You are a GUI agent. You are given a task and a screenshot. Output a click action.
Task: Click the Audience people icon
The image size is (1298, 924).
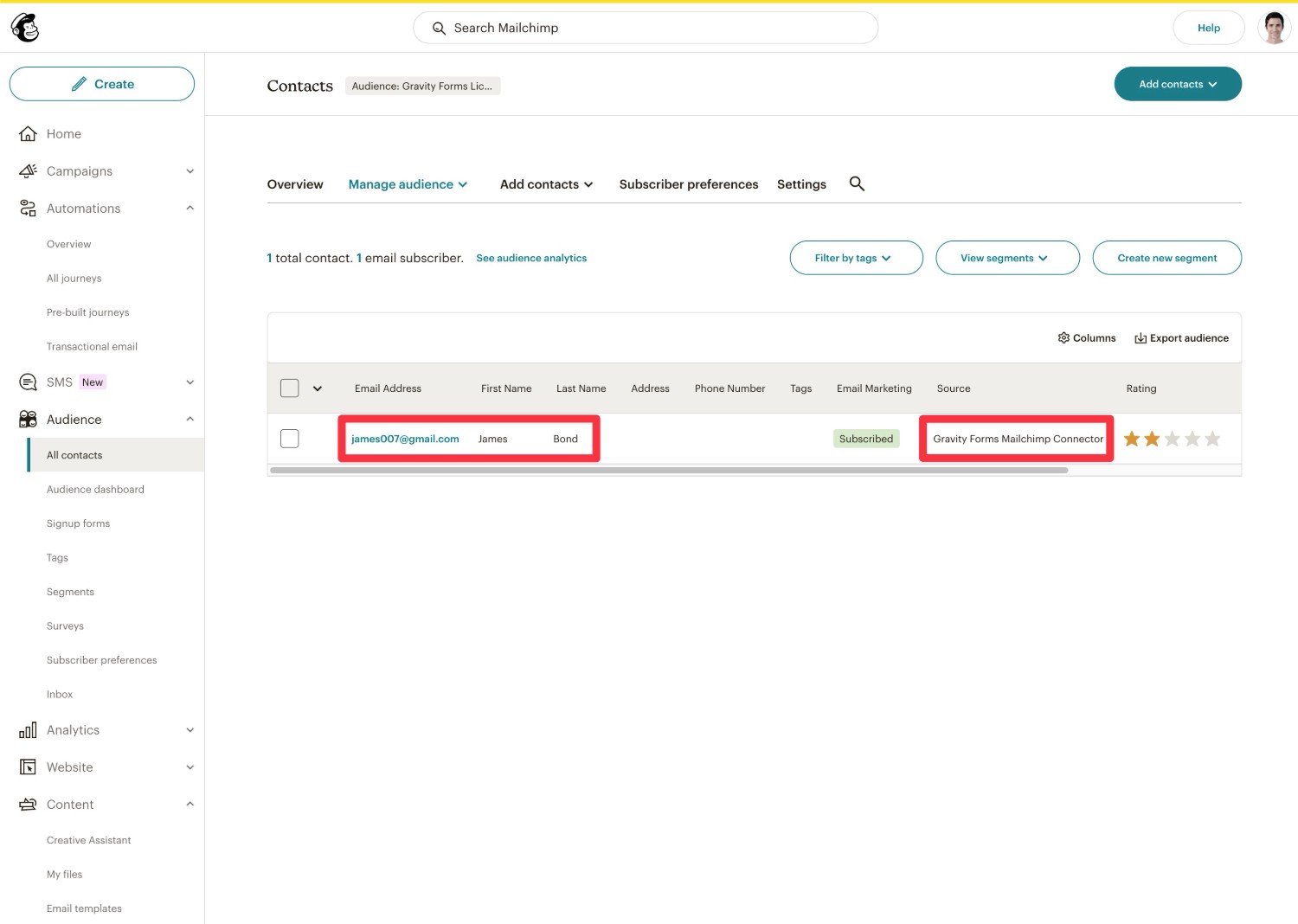(28, 420)
